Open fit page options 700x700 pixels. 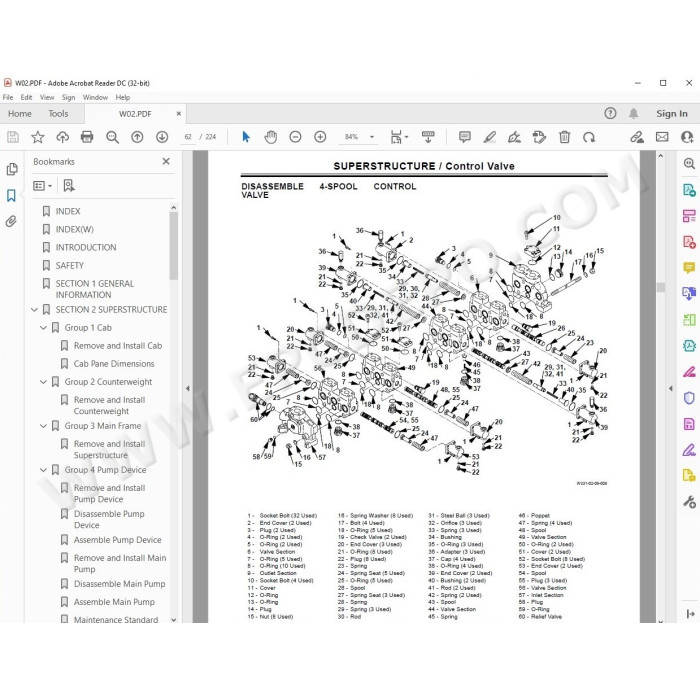point(399,137)
